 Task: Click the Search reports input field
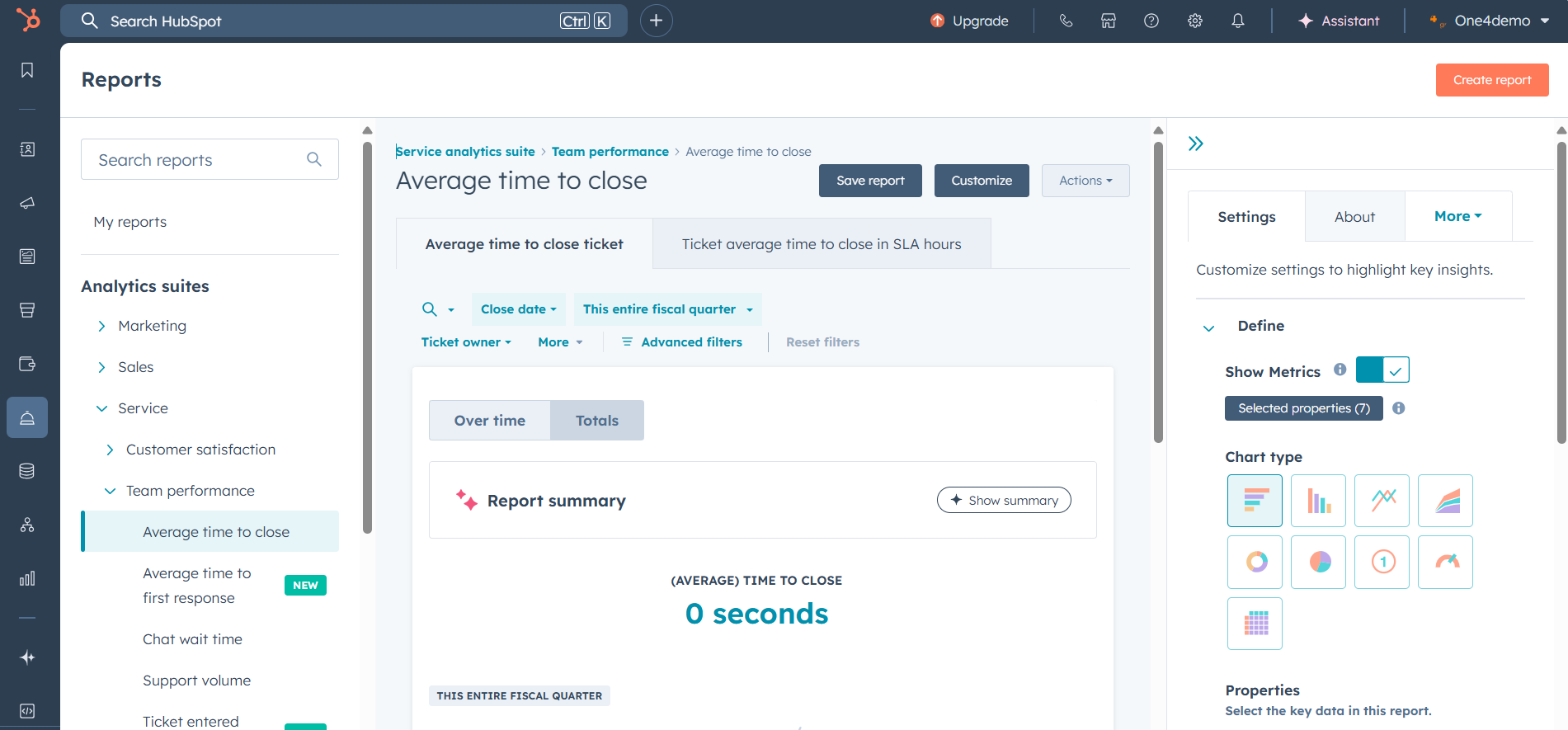coord(198,160)
